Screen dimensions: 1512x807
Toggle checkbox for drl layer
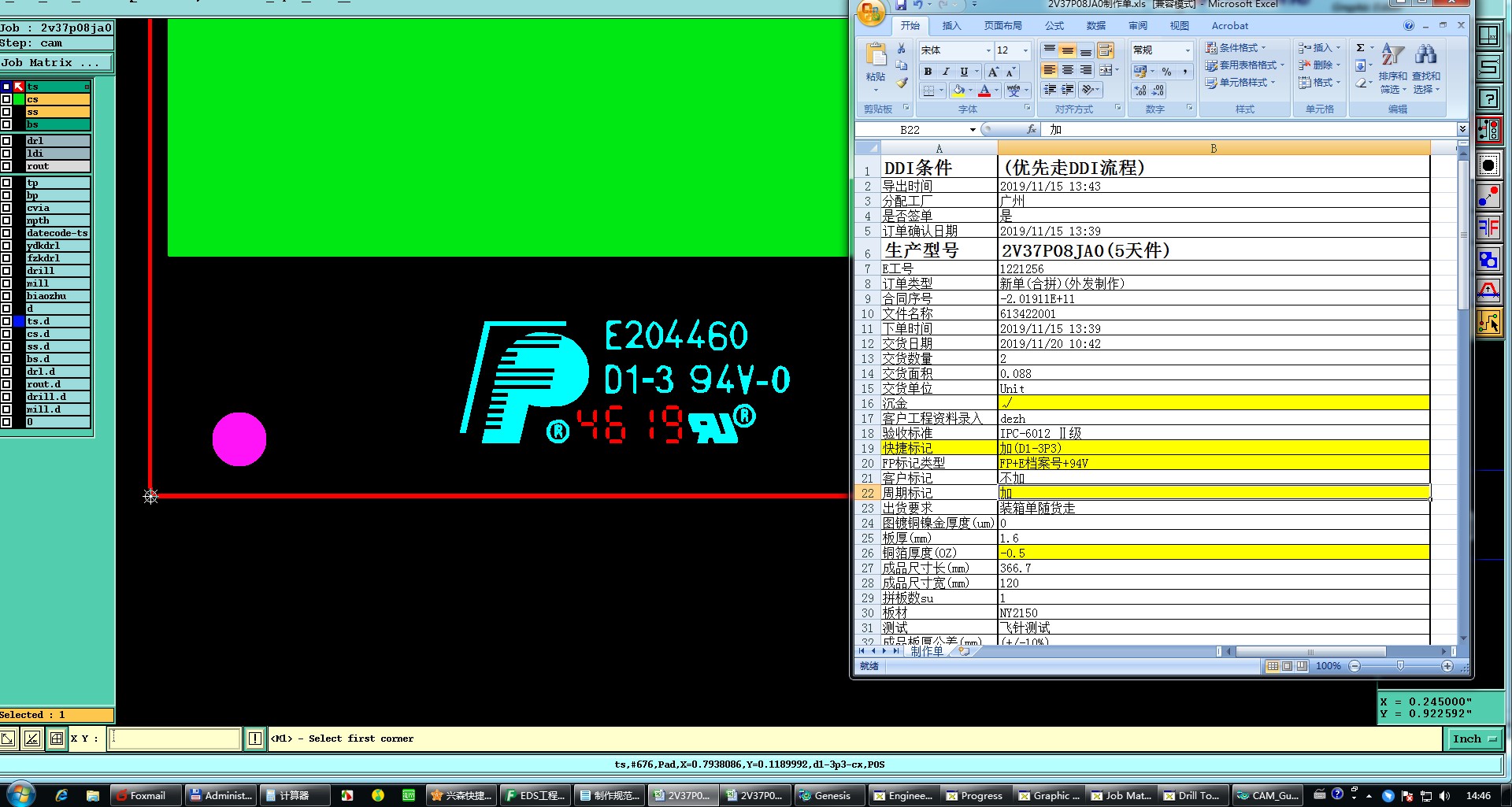6,141
